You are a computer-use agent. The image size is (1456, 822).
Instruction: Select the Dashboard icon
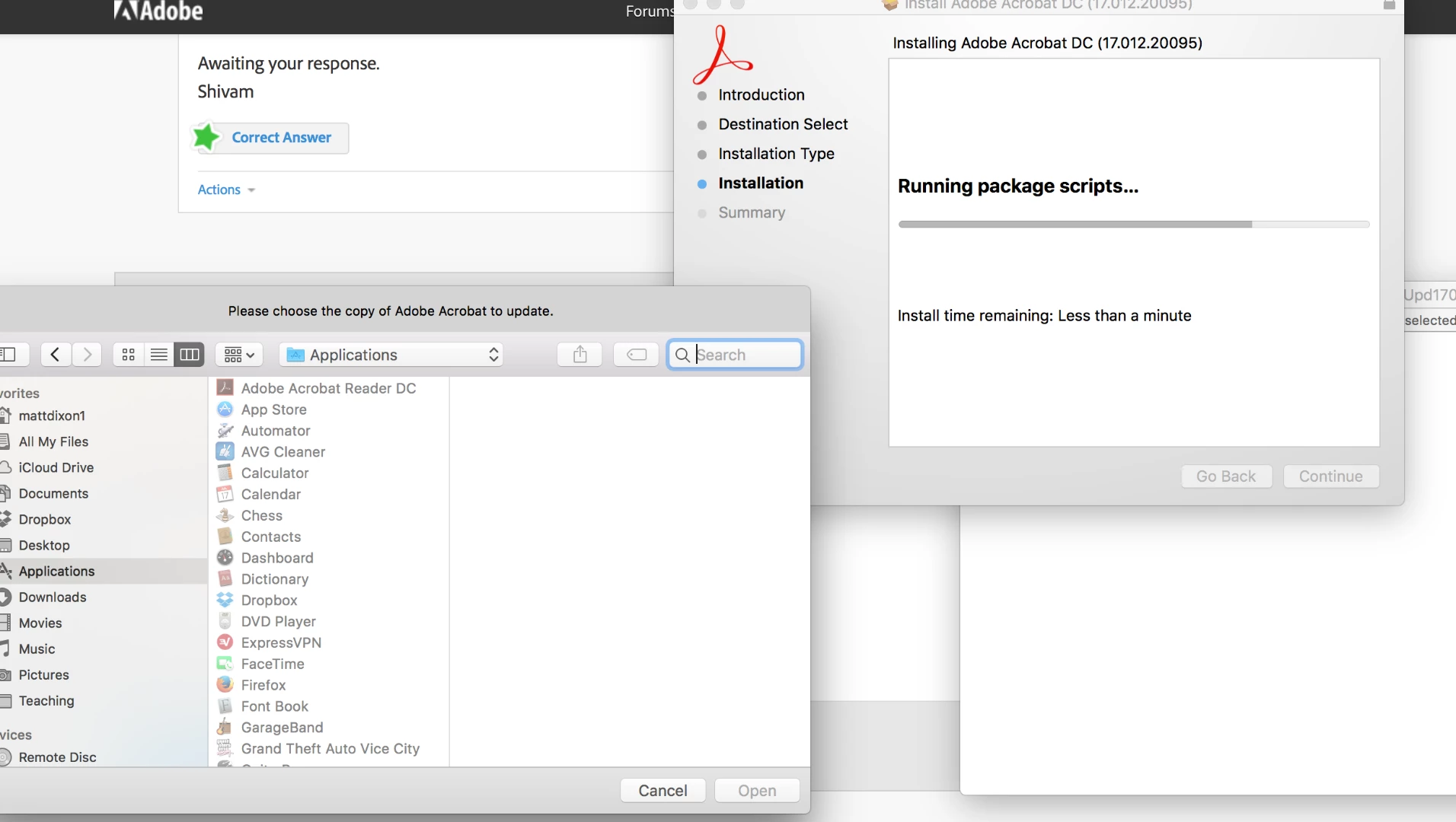[225, 558]
